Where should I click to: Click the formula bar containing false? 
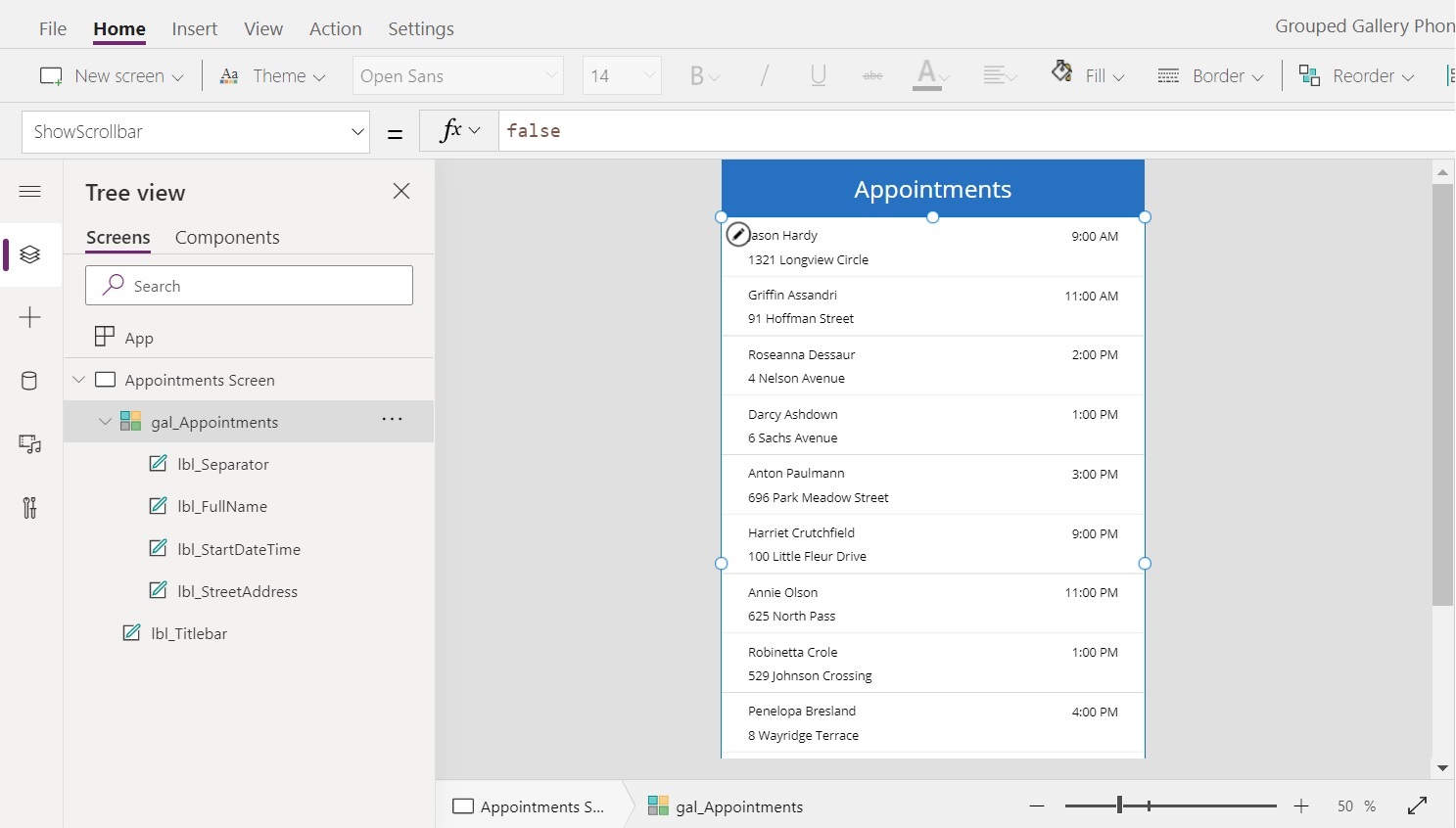pos(685,130)
